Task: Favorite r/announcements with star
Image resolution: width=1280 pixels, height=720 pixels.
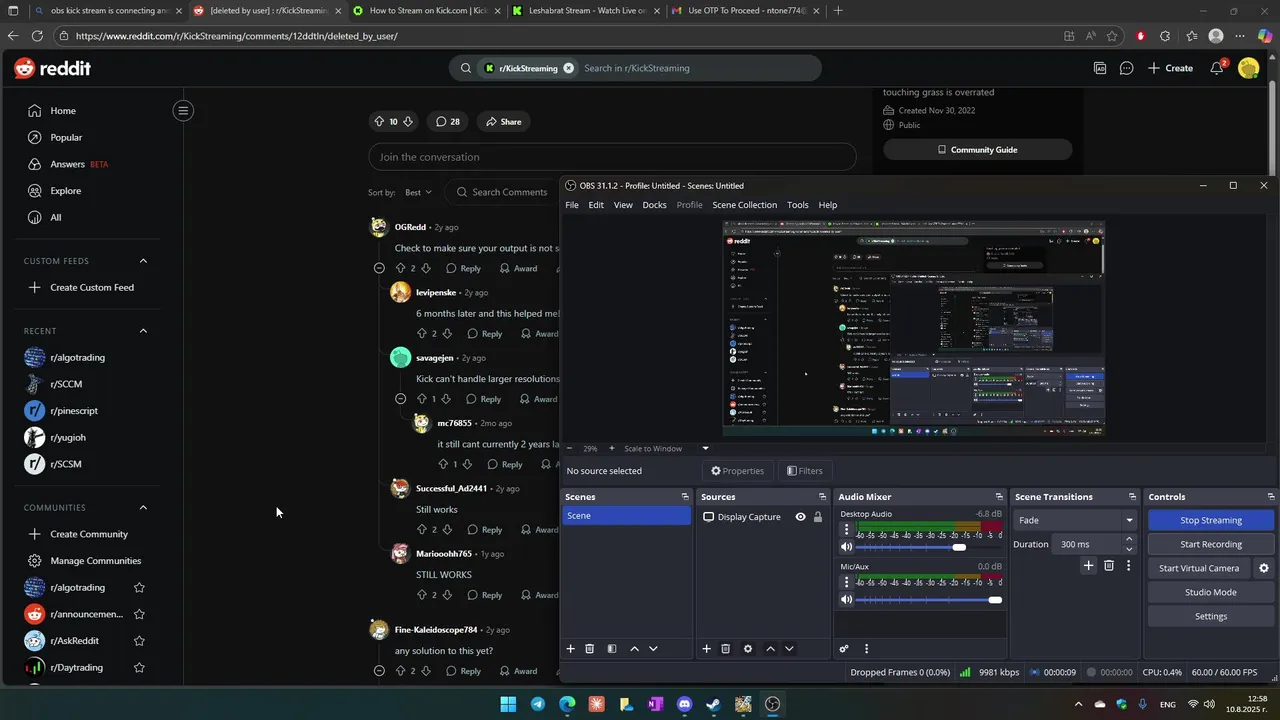Action: (x=139, y=614)
